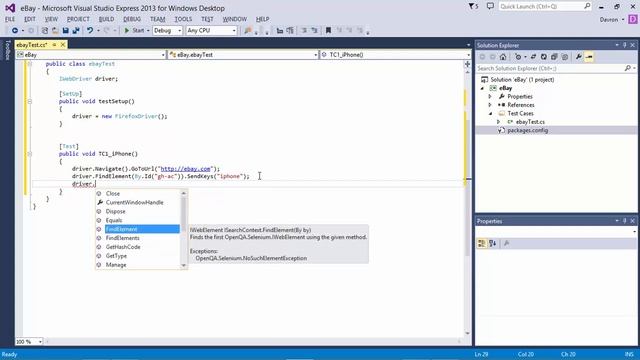Open the Toolbox side panel
The height and width of the screenshot is (360, 640).
[x=7, y=50]
